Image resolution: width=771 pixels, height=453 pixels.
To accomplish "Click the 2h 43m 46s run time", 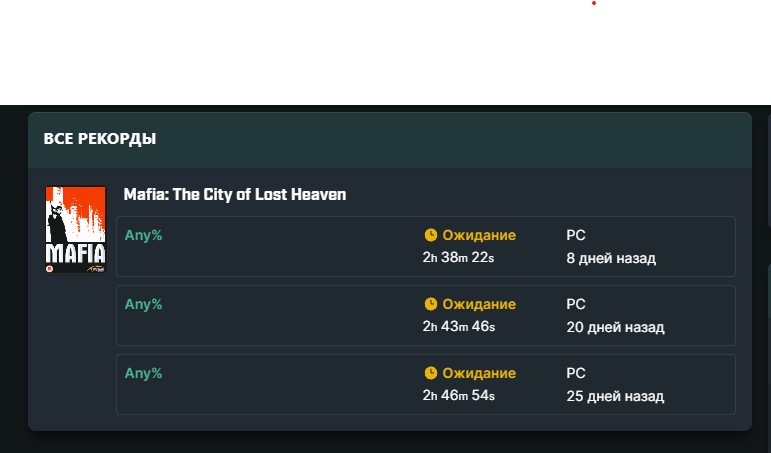I will click(459, 327).
